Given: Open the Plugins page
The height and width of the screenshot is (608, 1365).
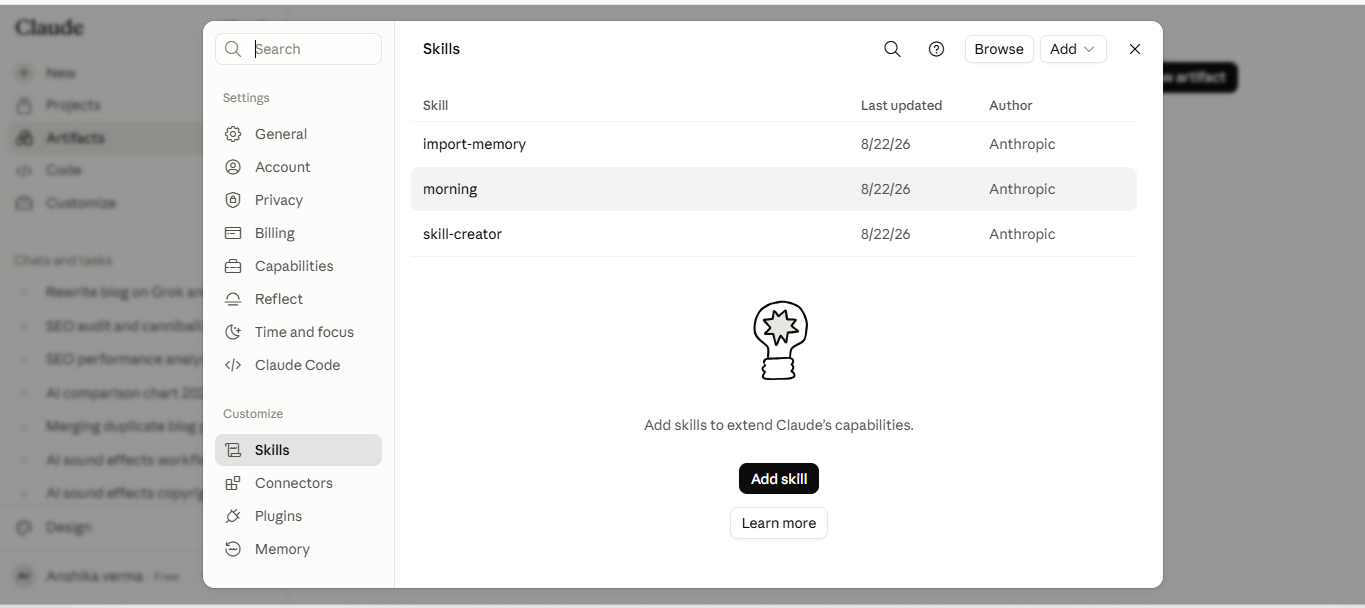Looking at the screenshot, I should click(298, 516).
